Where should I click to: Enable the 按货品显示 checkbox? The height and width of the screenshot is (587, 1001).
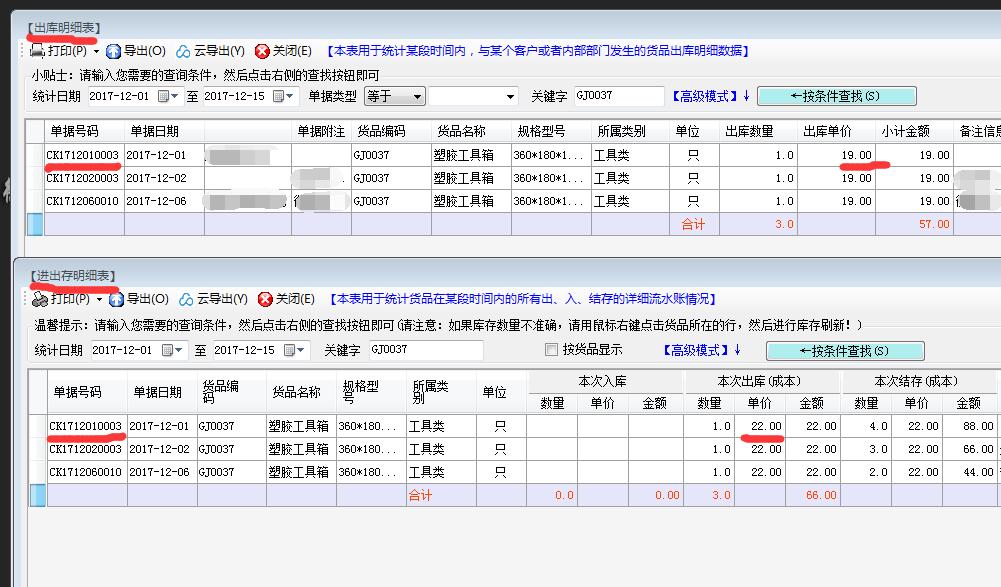coord(551,350)
